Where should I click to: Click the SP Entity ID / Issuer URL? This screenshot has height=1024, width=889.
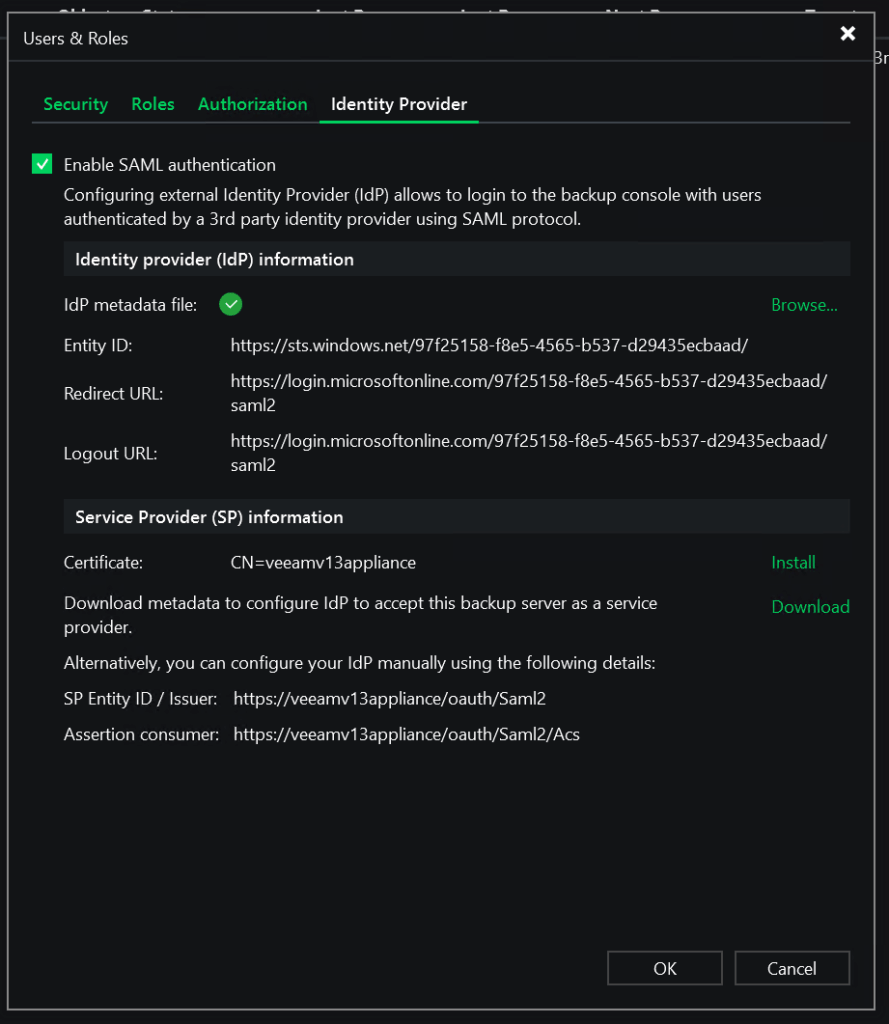point(389,699)
